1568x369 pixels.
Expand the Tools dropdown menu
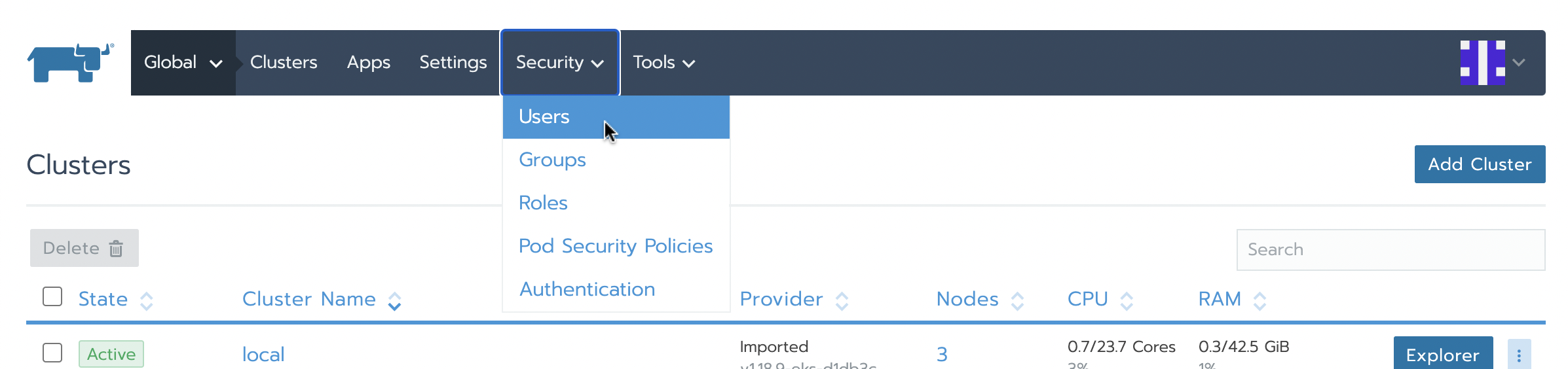663,63
